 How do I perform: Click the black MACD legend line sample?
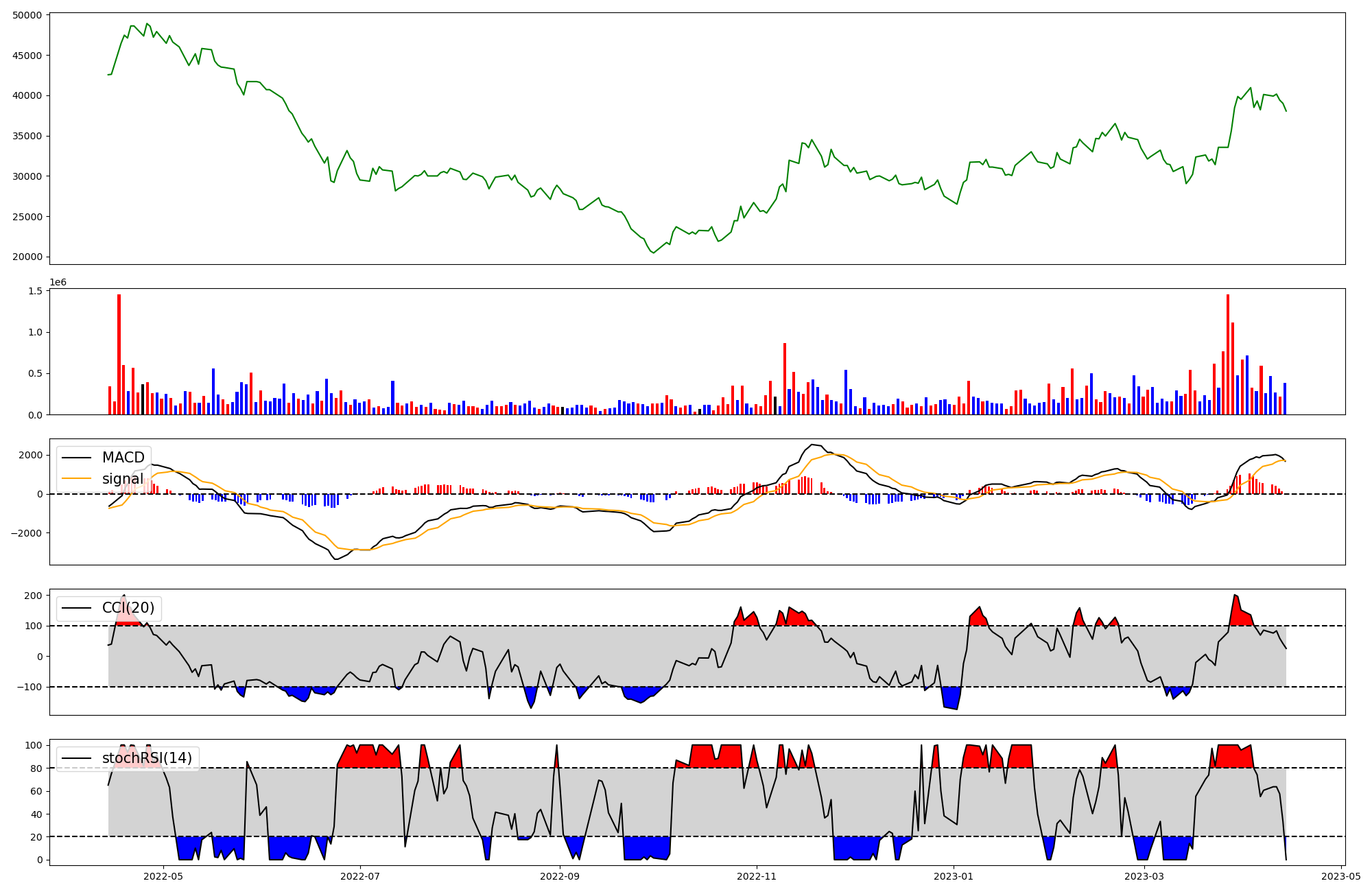[x=76, y=458]
